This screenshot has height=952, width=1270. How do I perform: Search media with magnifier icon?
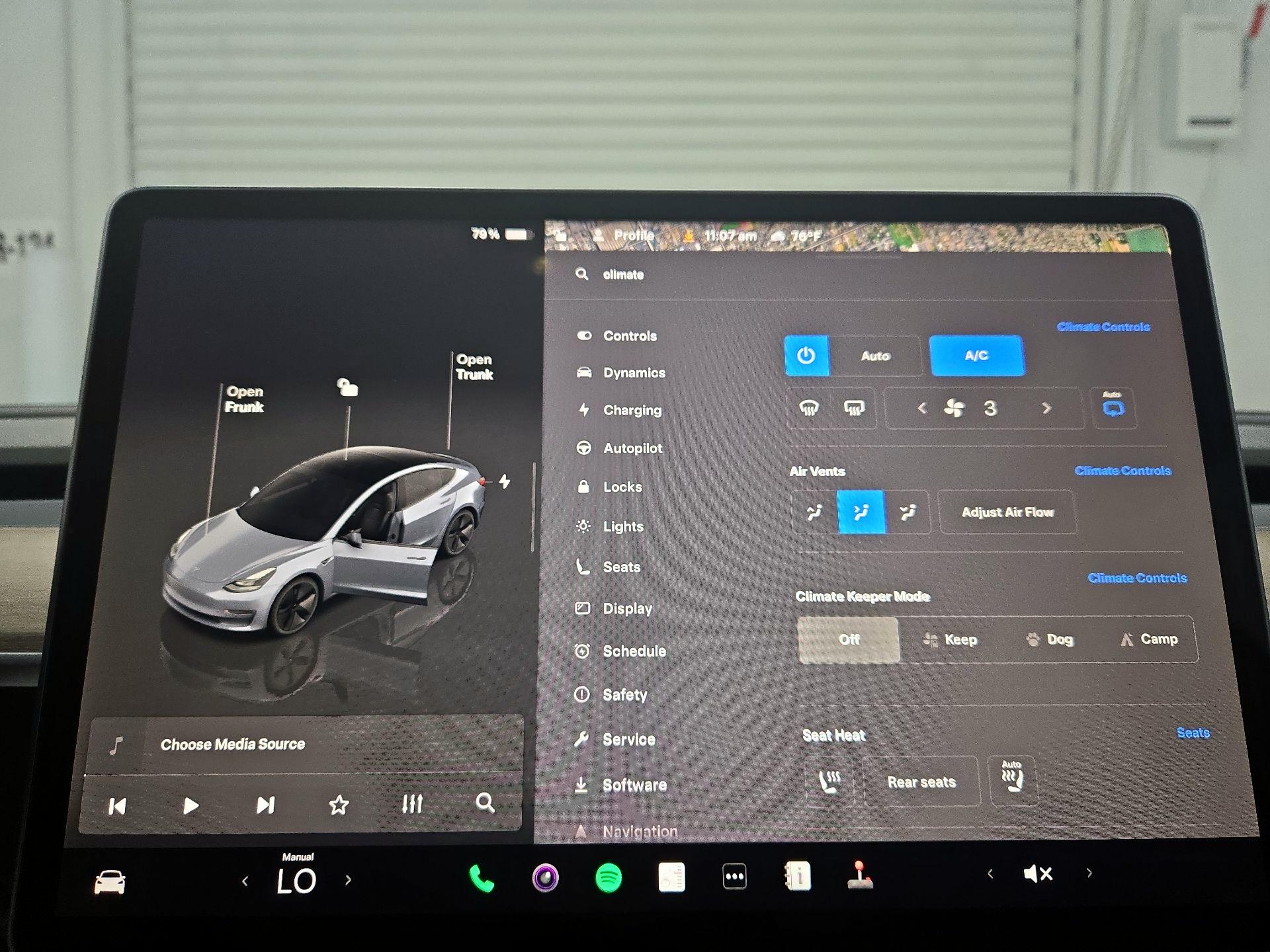[485, 803]
